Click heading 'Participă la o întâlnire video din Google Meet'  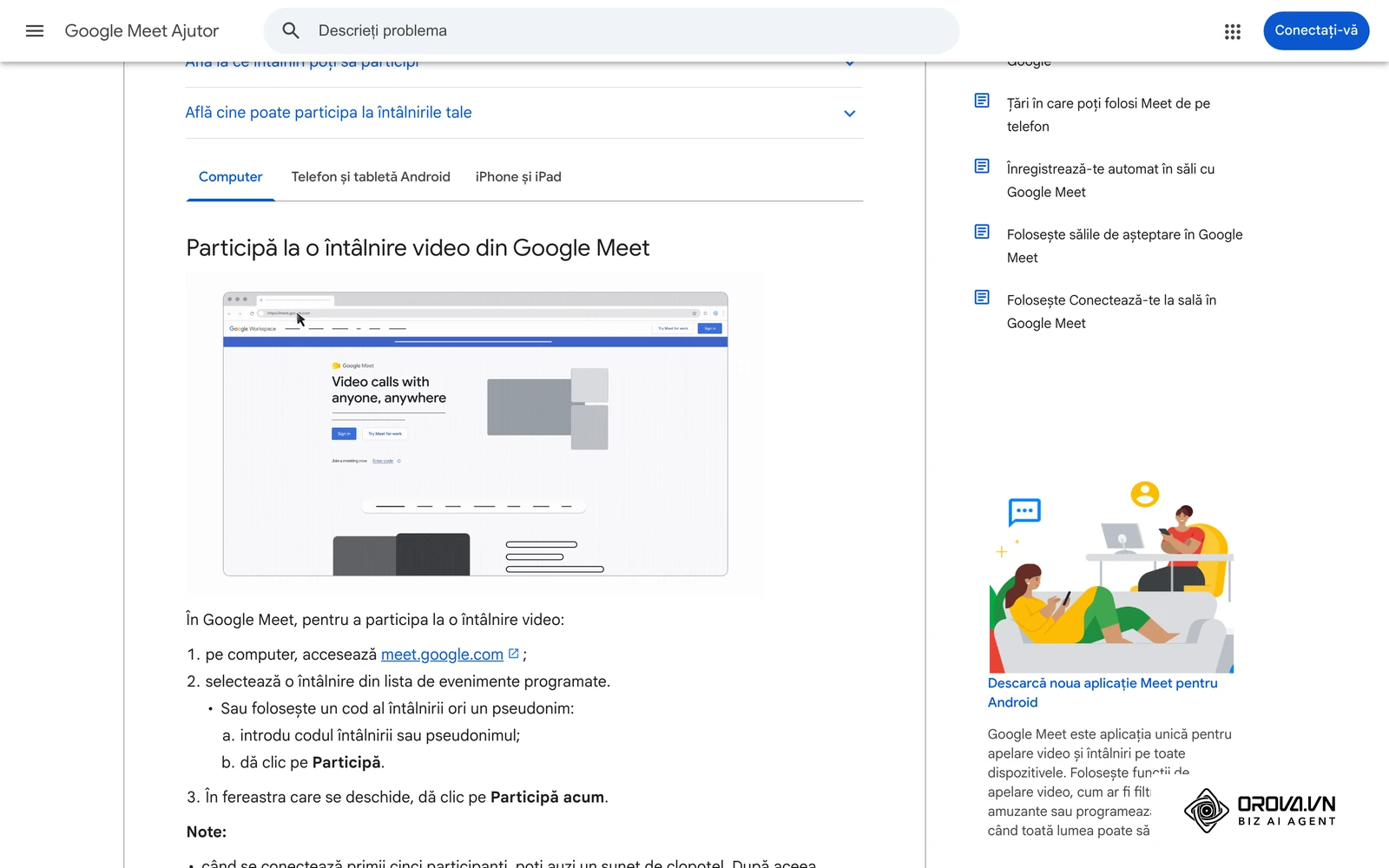418,248
